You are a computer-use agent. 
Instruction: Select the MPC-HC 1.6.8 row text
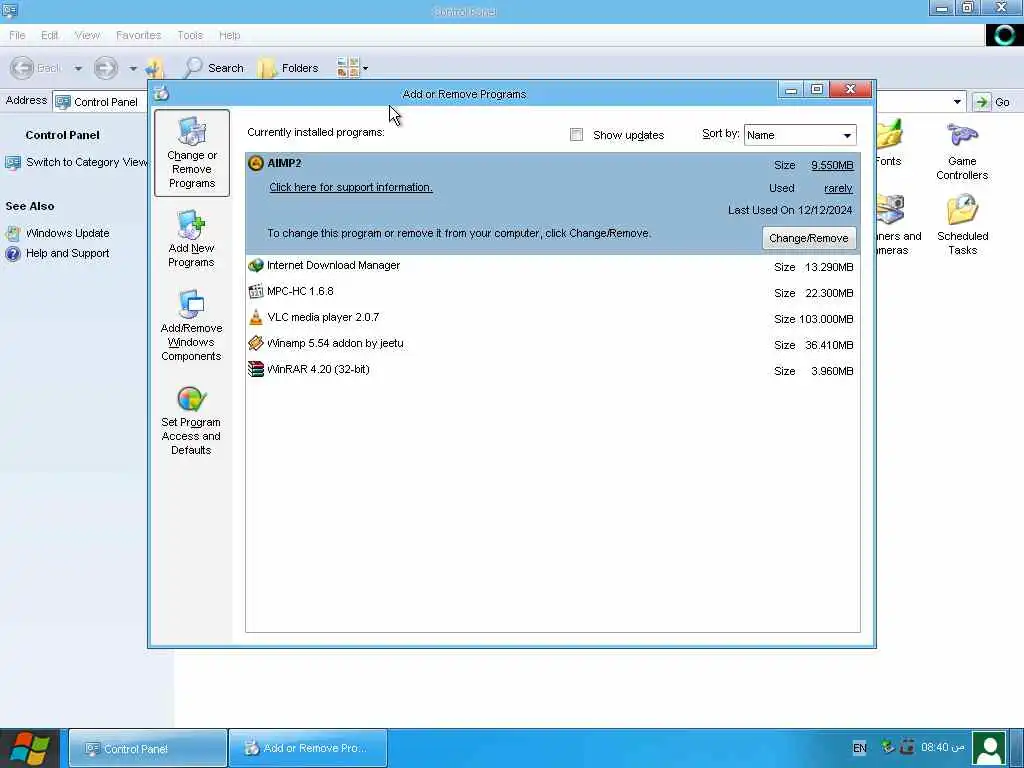coord(300,291)
